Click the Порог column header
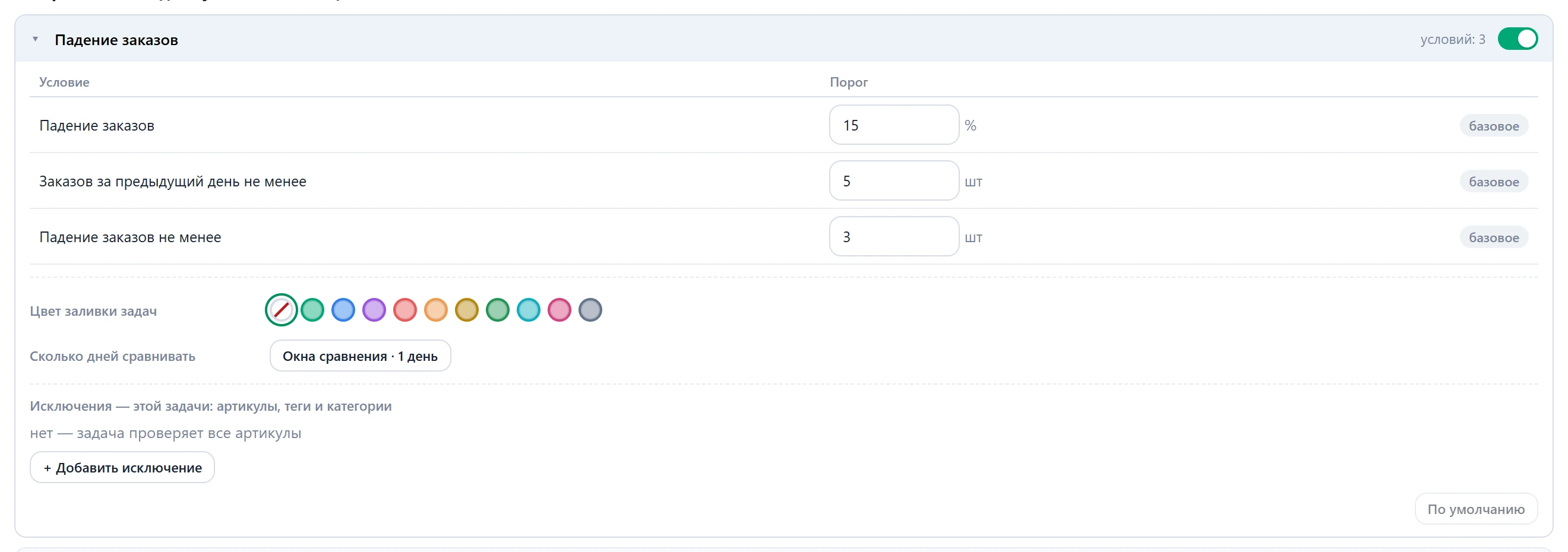The height and width of the screenshot is (552, 1568). point(849,82)
